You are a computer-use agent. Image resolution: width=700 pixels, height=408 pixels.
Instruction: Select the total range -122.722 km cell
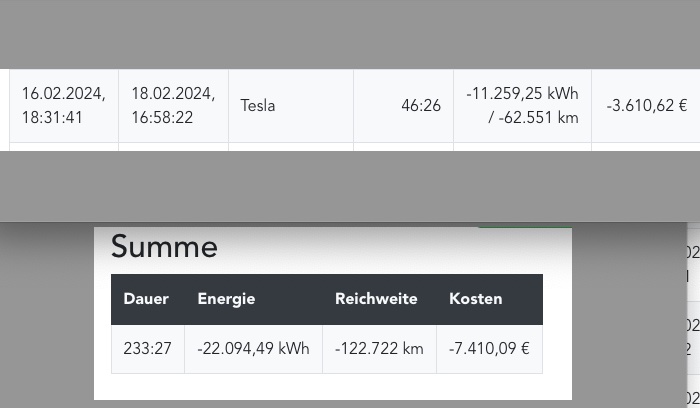click(379, 349)
